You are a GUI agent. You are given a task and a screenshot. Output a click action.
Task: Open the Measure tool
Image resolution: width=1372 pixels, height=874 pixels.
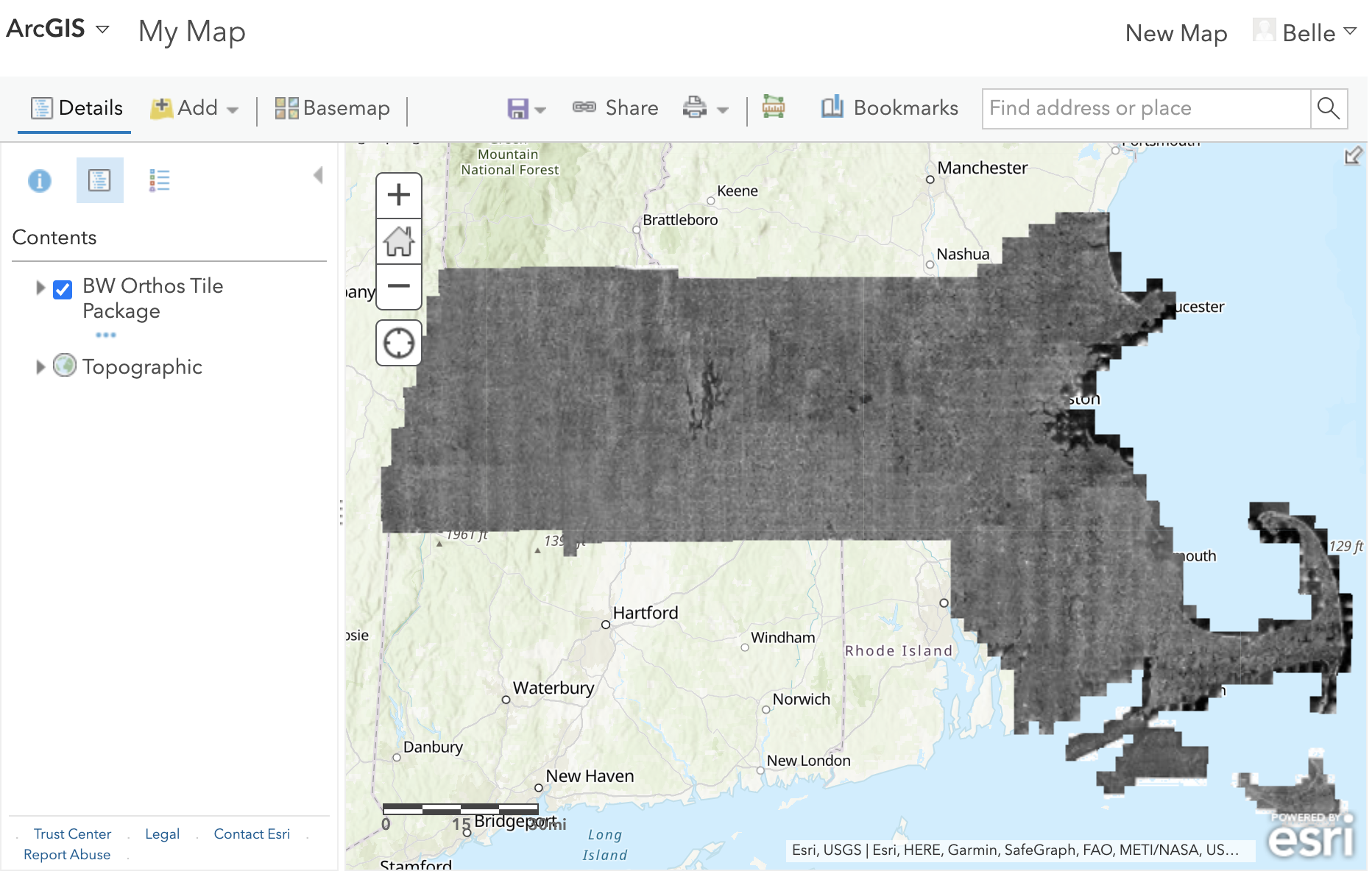click(x=773, y=107)
